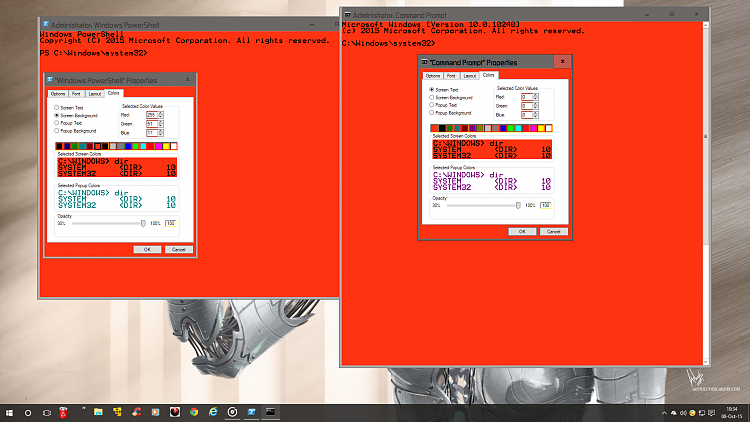Pick purple swatch in Command Prompt palette

473,128
